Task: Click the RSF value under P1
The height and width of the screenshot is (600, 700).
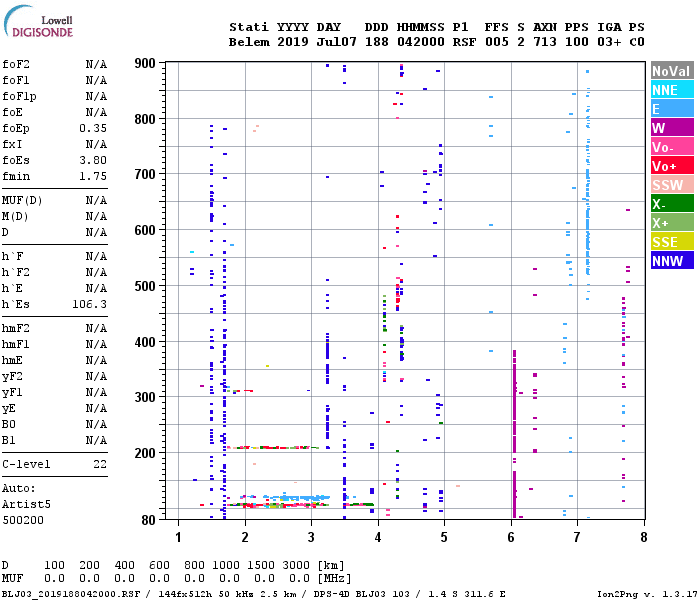Action: coord(464,42)
